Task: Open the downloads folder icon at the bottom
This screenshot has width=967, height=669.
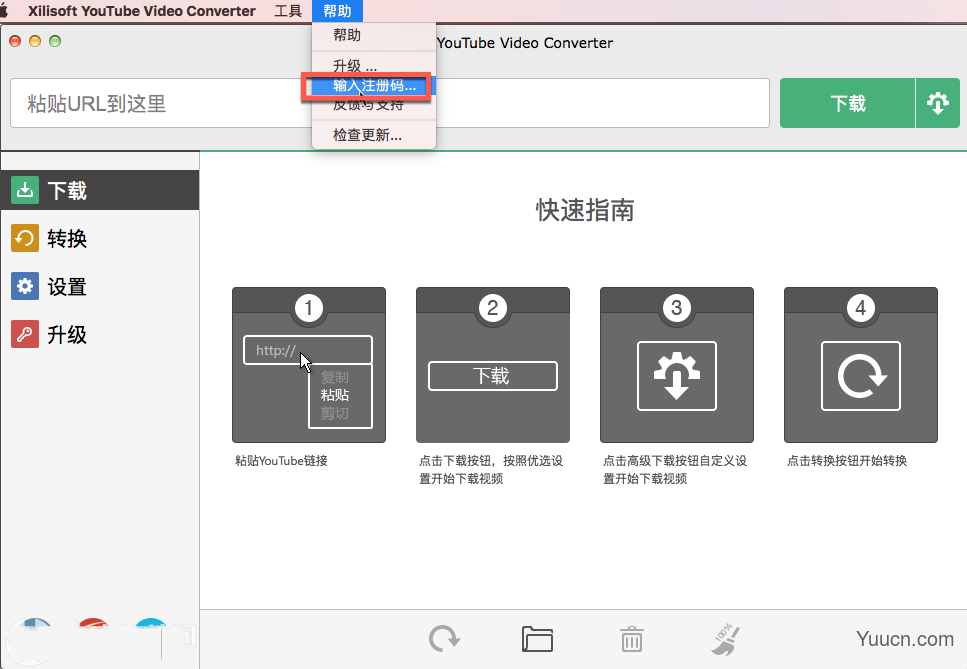Action: [x=537, y=639]
